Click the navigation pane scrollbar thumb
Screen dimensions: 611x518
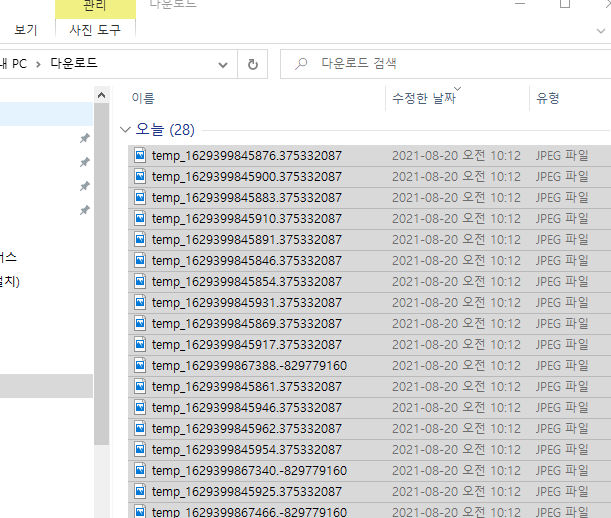pyautogui.click(x=102, y=274)
